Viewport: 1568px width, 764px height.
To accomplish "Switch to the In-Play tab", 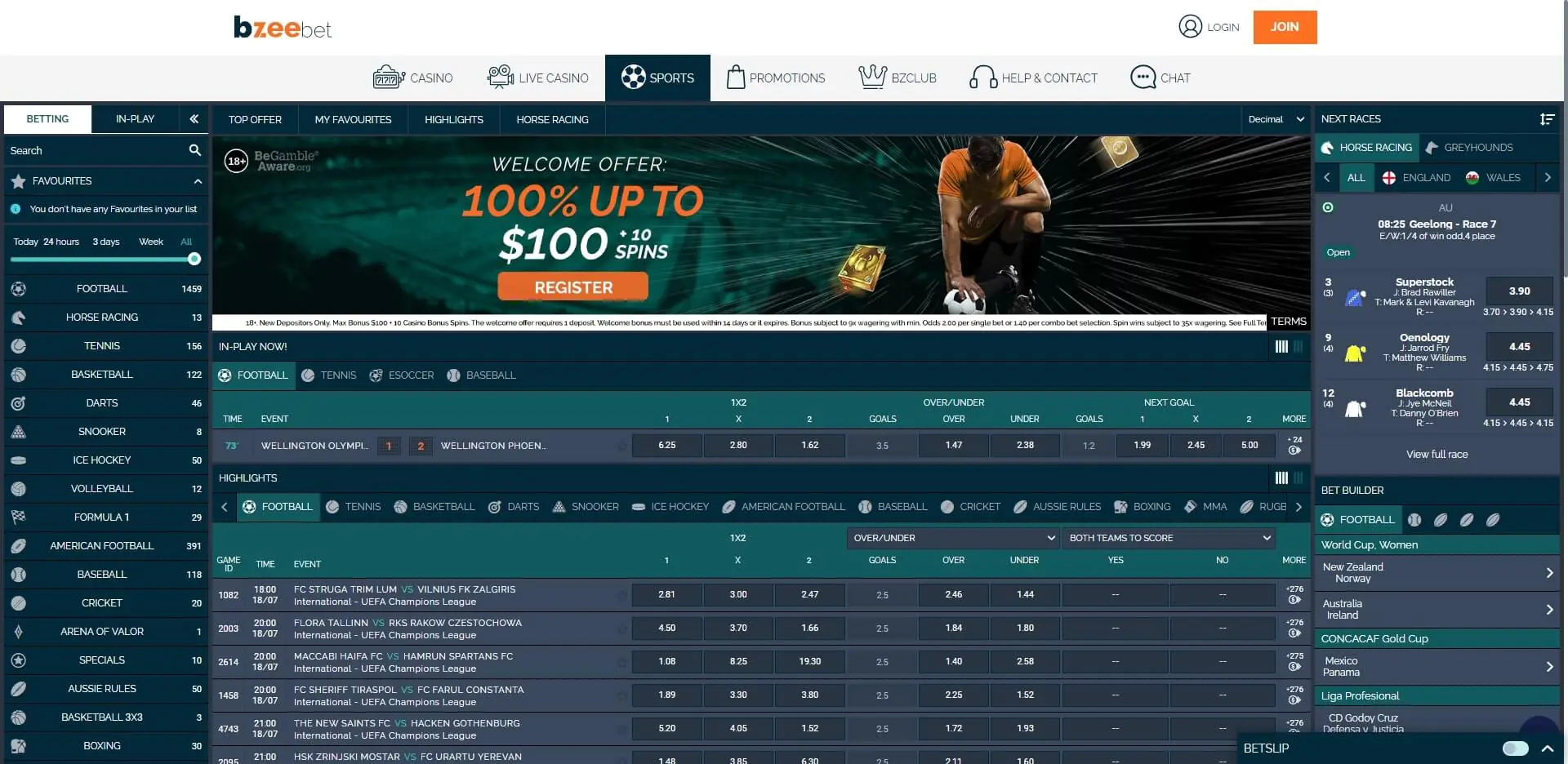I will (134, 118).
